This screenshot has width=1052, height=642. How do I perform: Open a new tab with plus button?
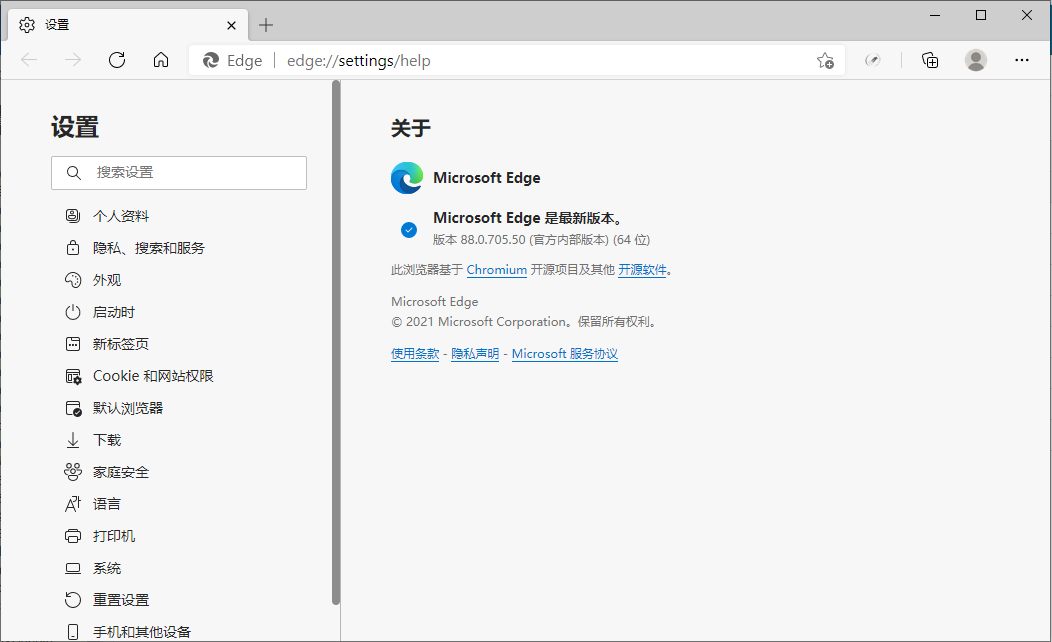click(266, 25)
